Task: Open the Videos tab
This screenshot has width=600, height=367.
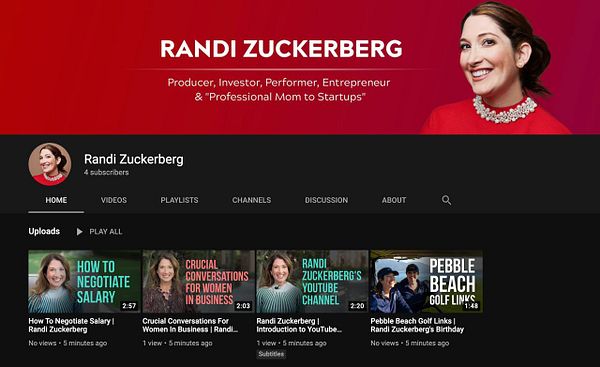Action: tap(114, 200)
